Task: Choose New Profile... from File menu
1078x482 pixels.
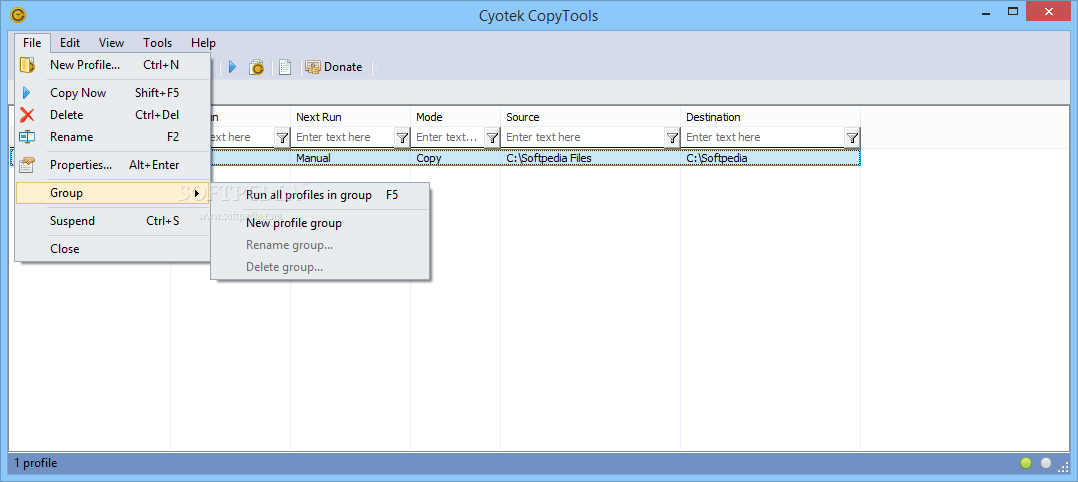Action: tap(113, 65)
